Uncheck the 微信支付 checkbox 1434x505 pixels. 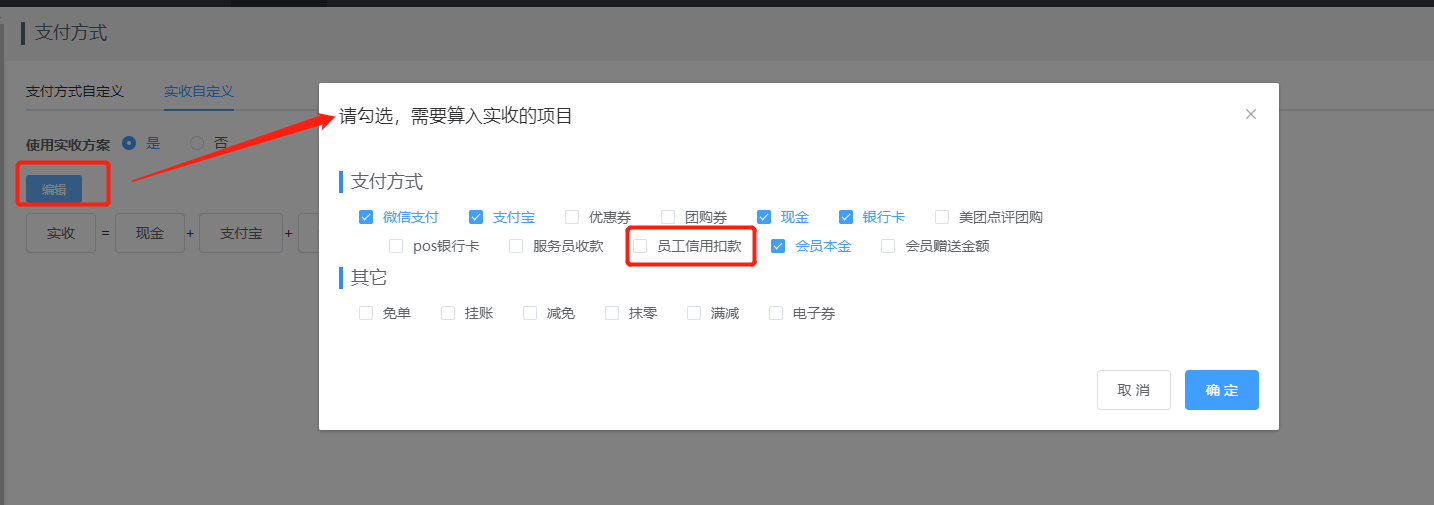click(366, 217)
